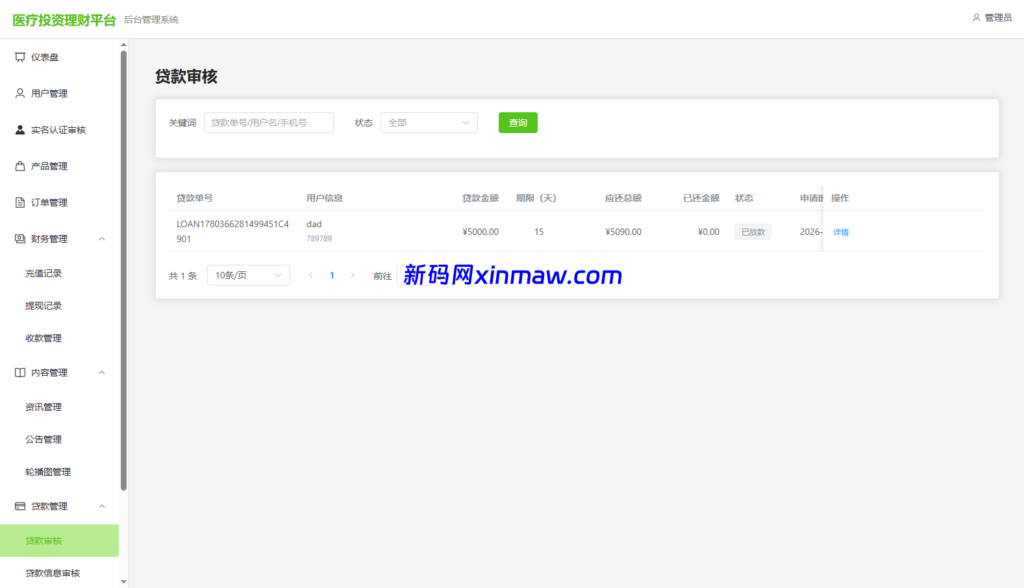Select 公告管理 submenu item
Viewport: 1024px width, 588px height.
coord(59,440)
